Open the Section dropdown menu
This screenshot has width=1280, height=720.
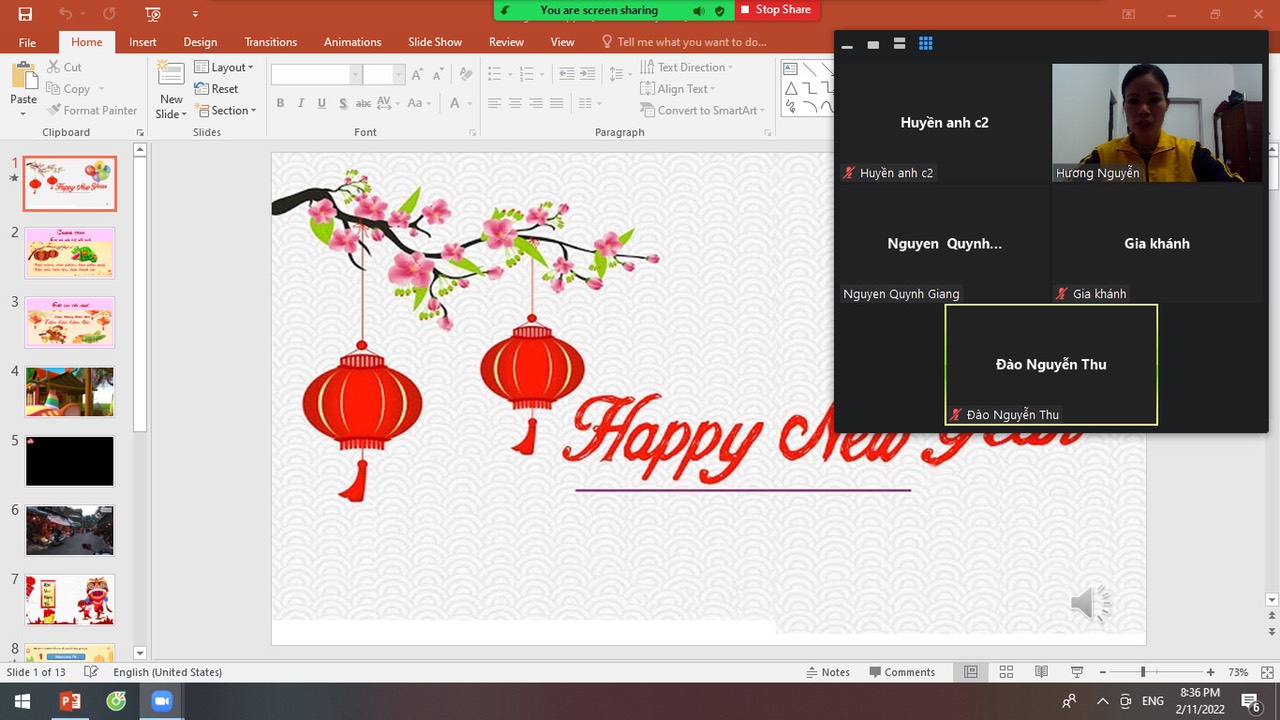pyautogui.click(x=226, y=110)
